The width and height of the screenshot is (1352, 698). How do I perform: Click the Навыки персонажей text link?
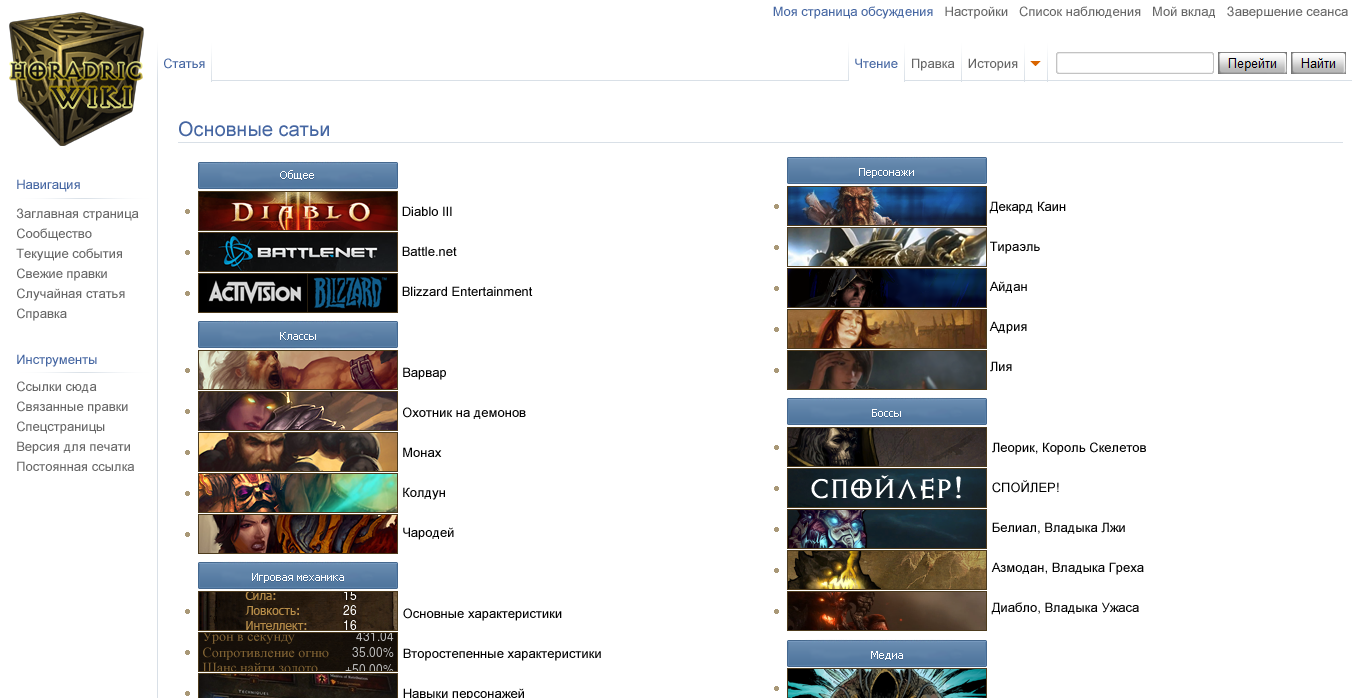pos(464,693)
